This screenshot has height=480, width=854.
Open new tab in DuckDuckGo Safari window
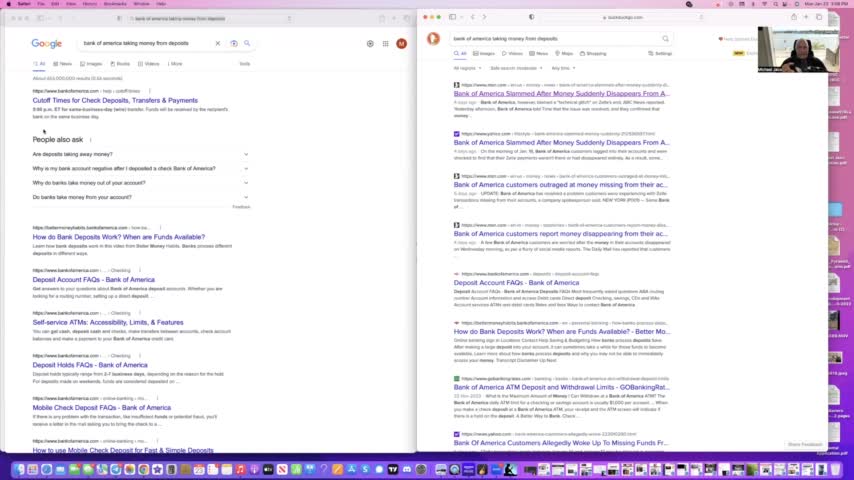click(x=806, y=17)
